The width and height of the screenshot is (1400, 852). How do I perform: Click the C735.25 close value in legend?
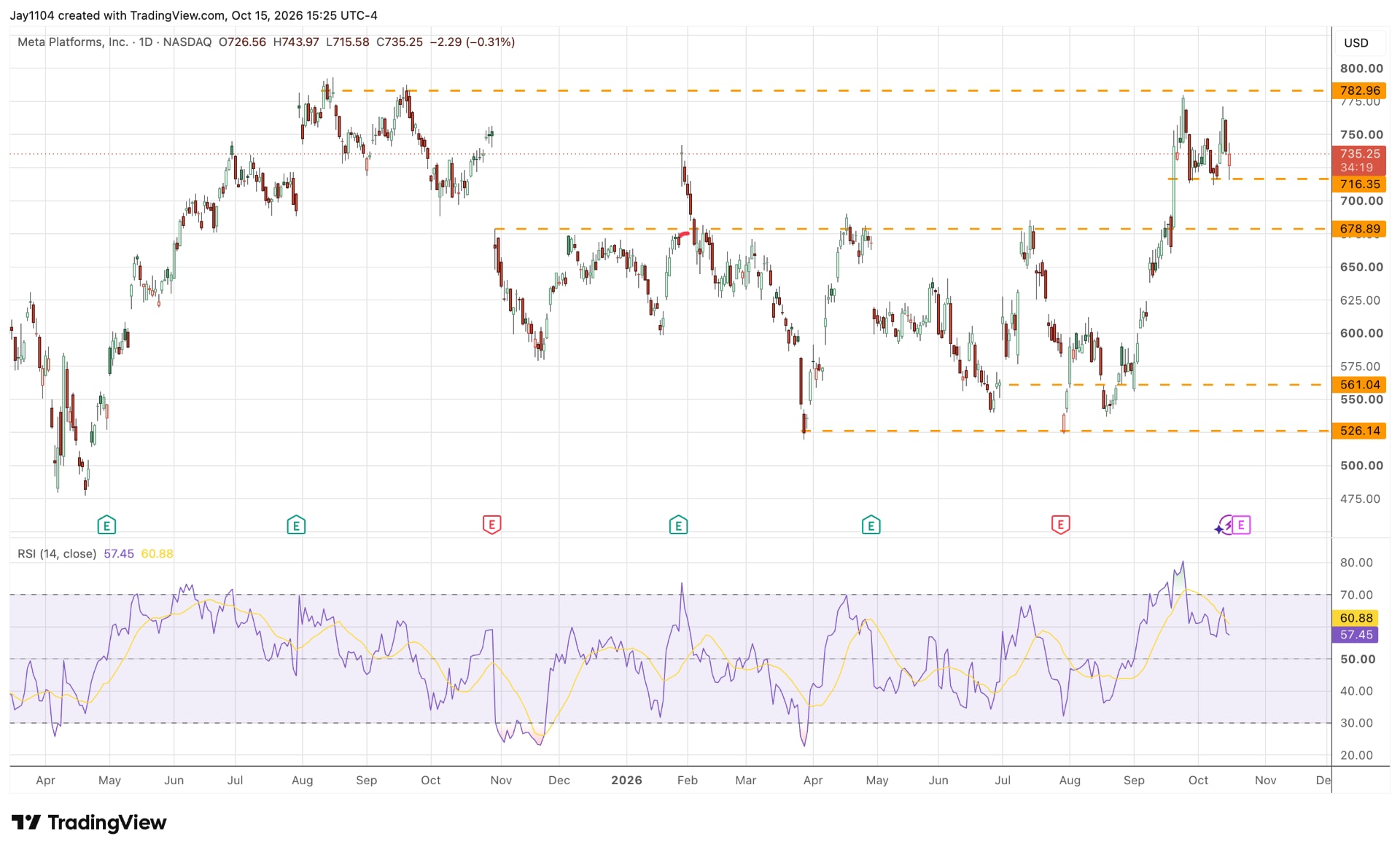400,42
